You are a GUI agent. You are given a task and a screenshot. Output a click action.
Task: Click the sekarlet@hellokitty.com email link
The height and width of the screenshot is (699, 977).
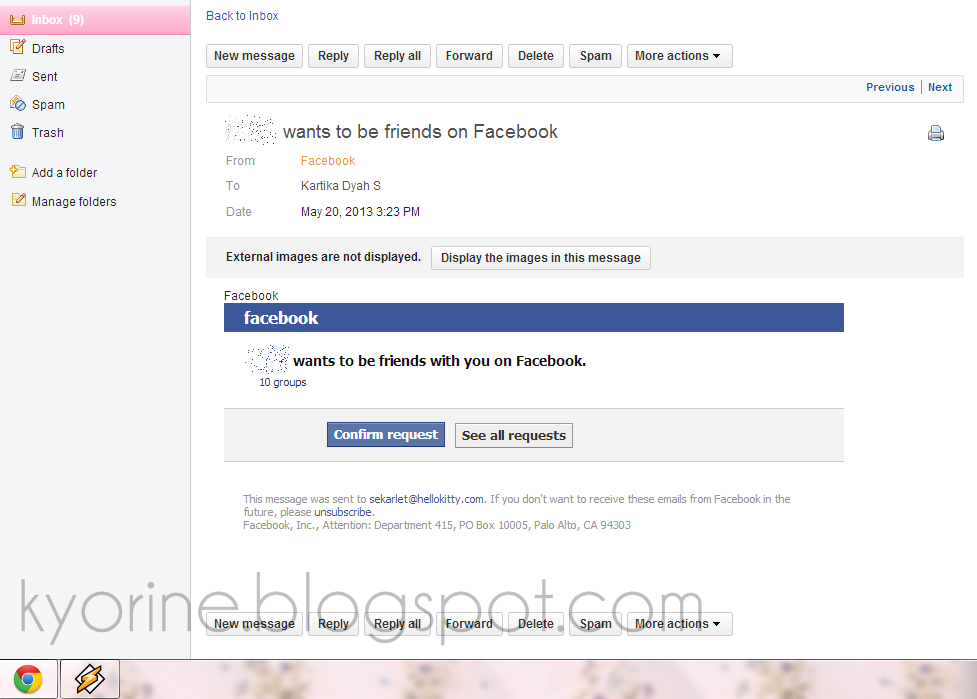coord(426,499)
